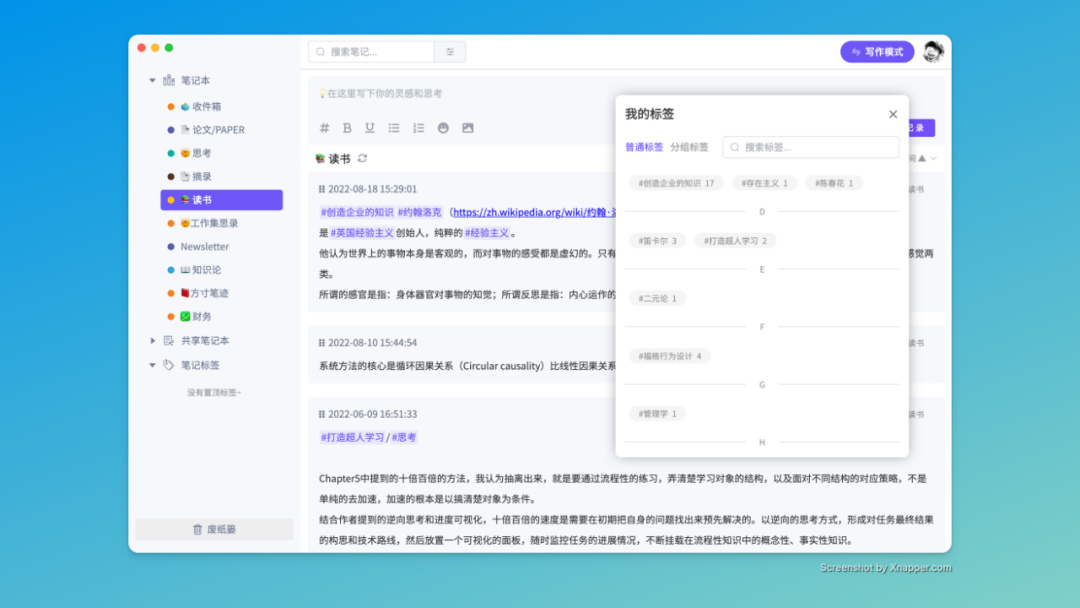Select tag #打造超人学习 2 in dialog
The image size is (1080, 608).
click(735, 241)
